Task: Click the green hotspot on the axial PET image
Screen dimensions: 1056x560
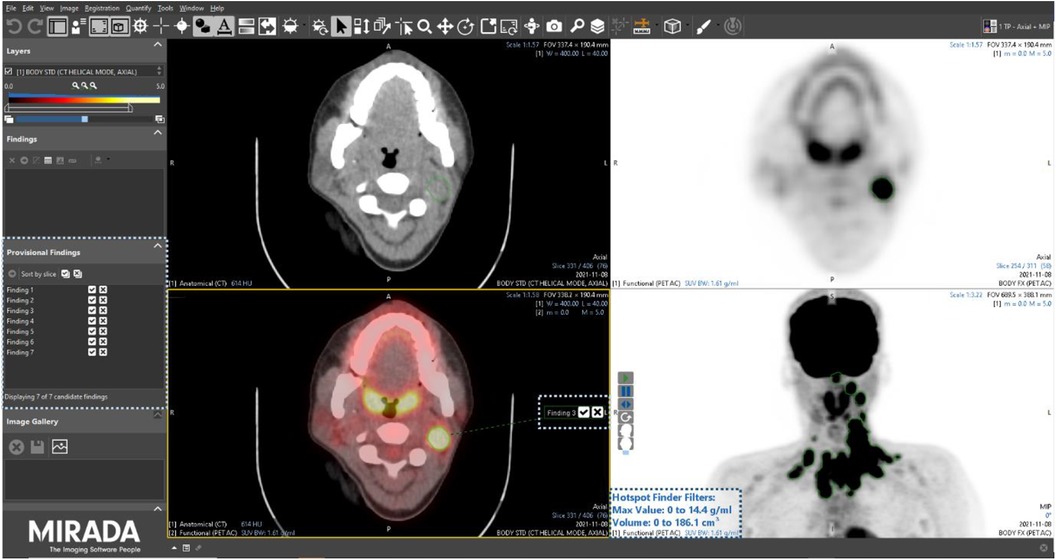Action: tap(882, 188)
